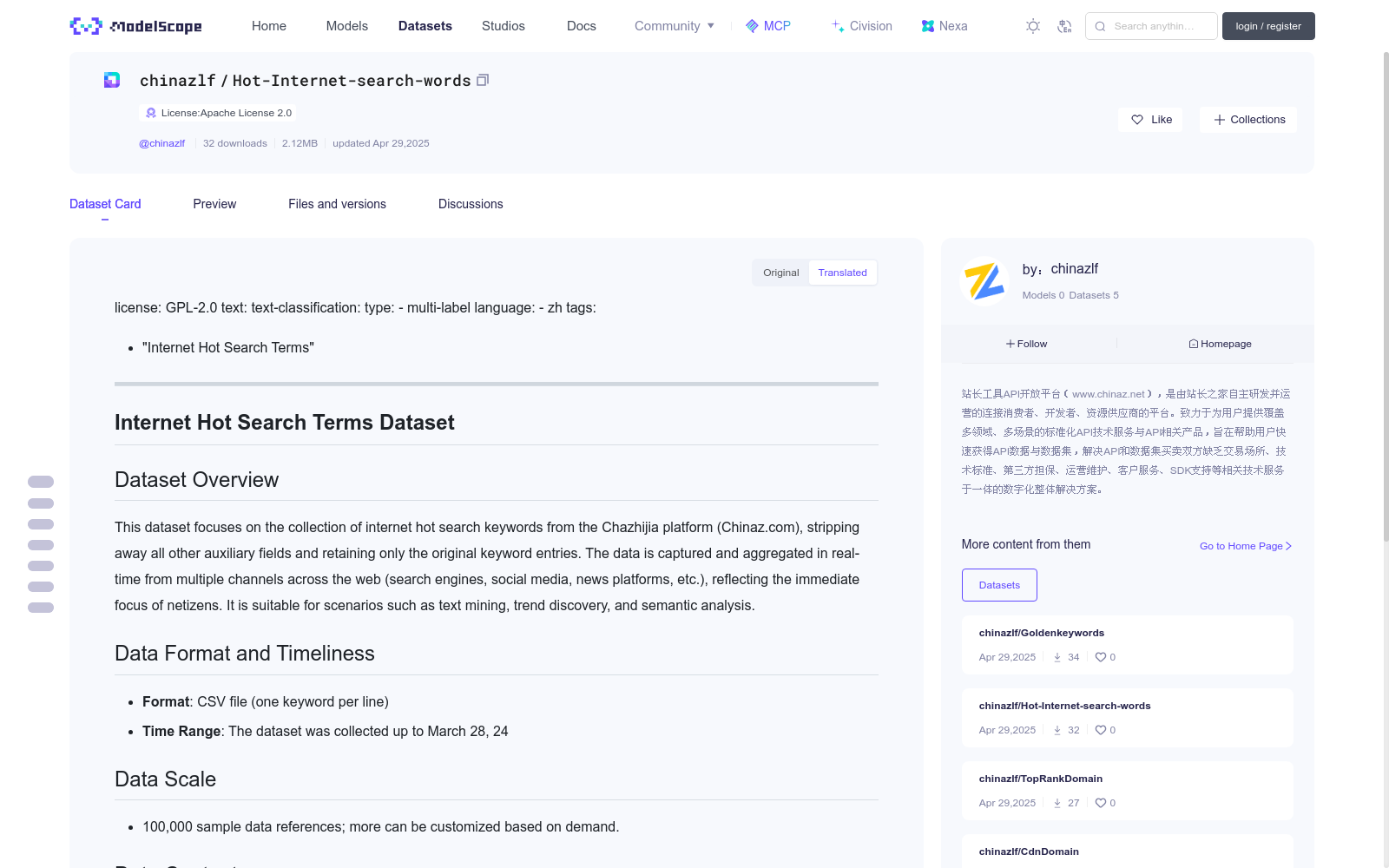The image size is (1389, 868).
Task: Open the chinazlf/Goldenkeywords dataset link
Action: 1042,633
